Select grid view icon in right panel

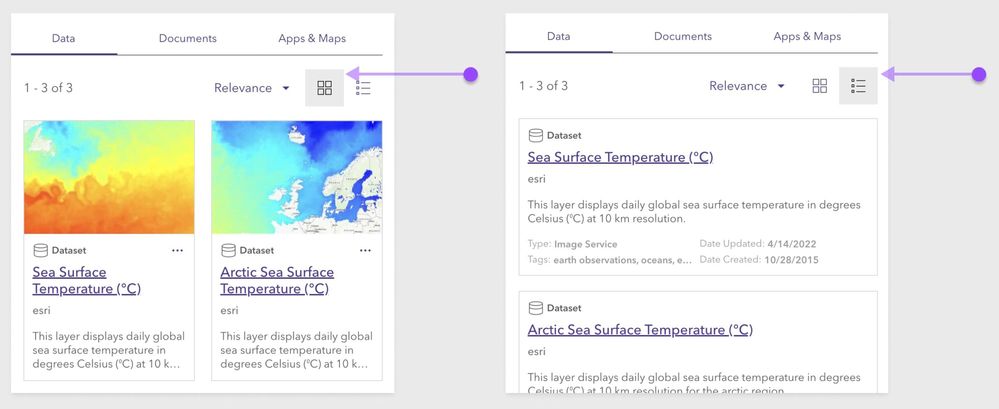[x=819, y=86]
